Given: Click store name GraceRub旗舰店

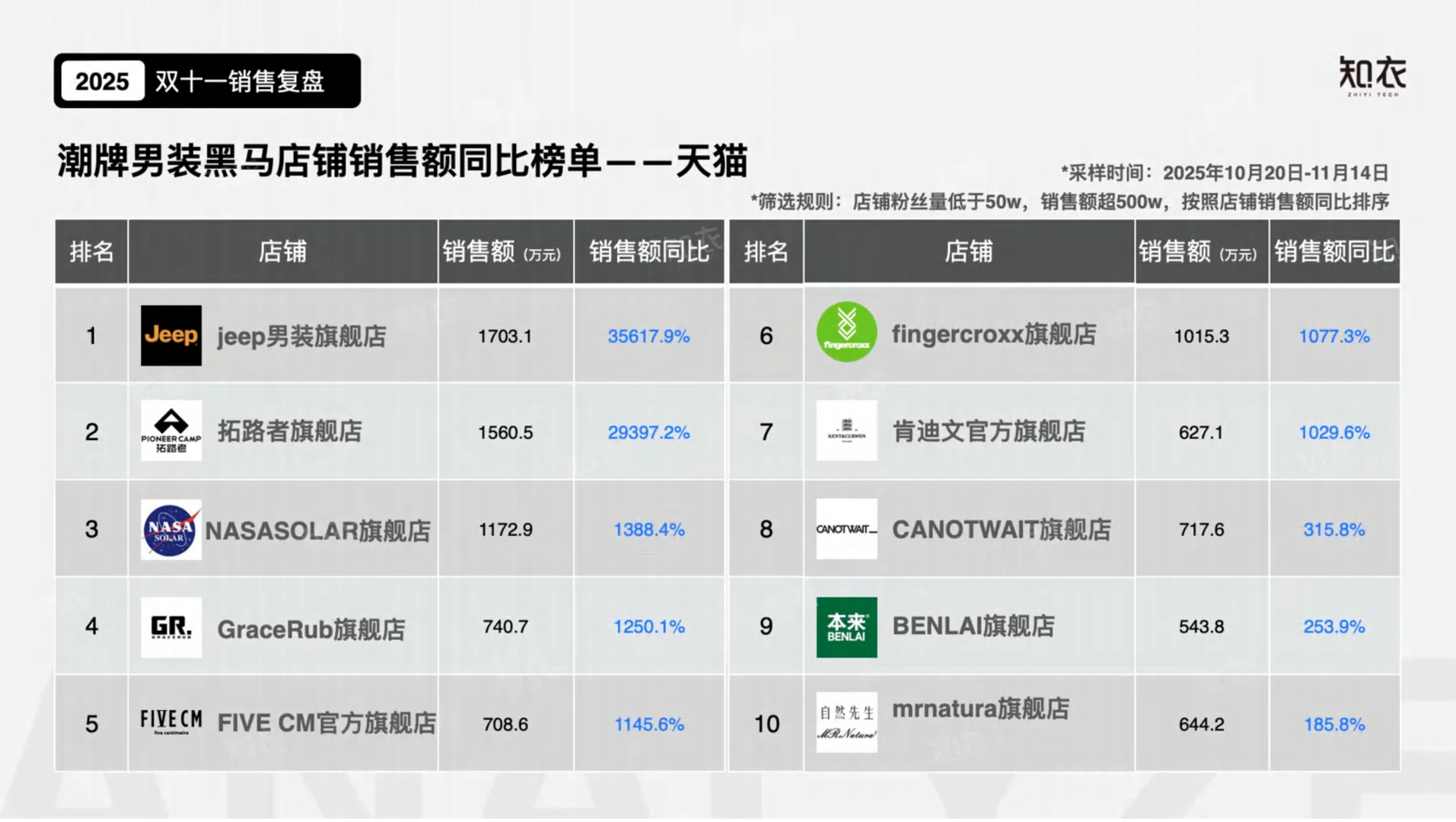Looking at the screenshot, I should coord(311,629).
